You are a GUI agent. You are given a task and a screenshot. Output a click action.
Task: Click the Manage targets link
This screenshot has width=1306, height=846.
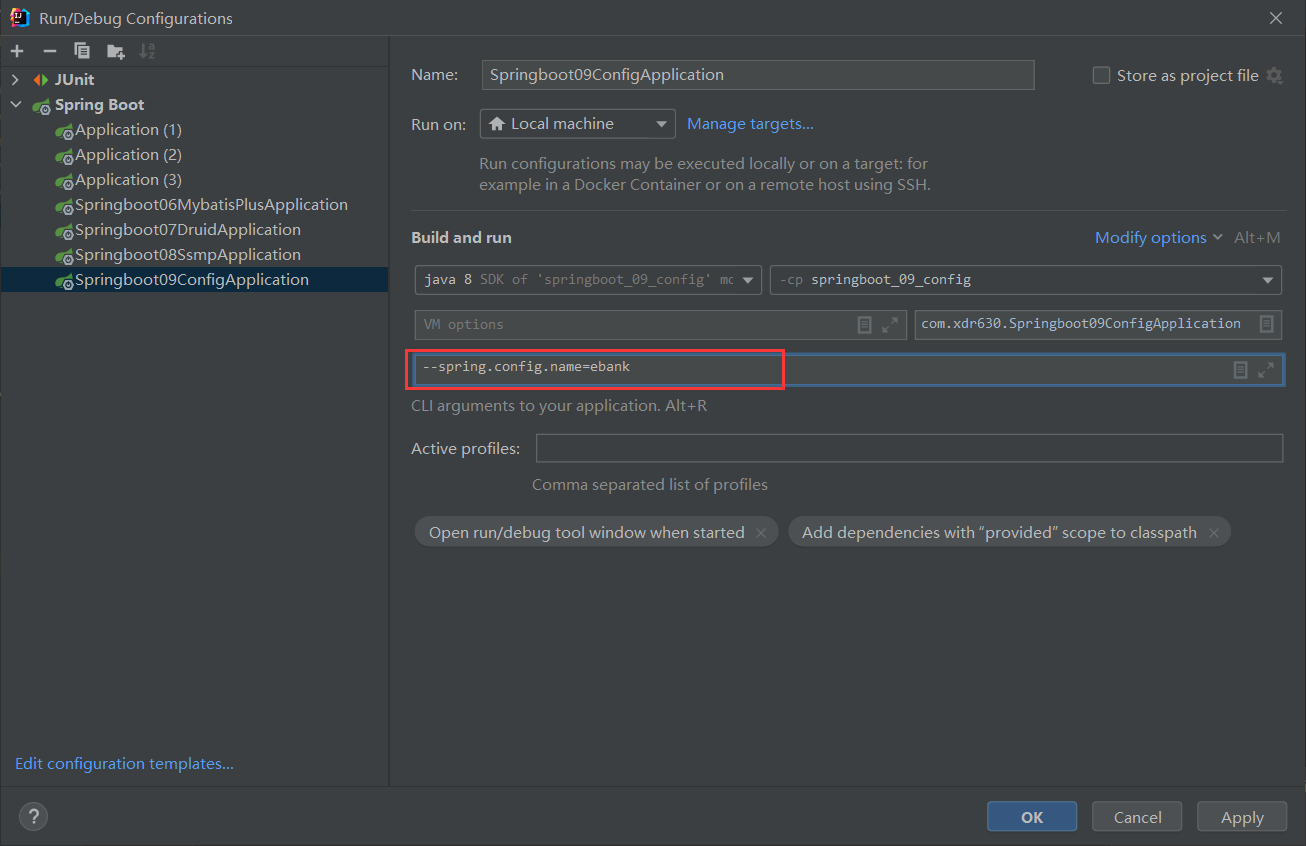(x=750, y=124)
